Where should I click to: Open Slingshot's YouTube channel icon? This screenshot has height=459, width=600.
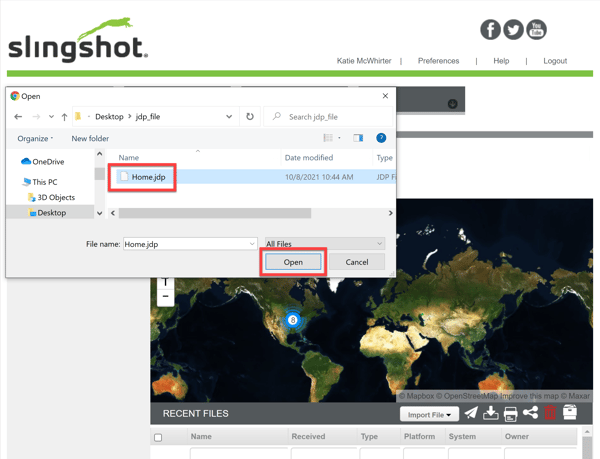tap(537, 29)
